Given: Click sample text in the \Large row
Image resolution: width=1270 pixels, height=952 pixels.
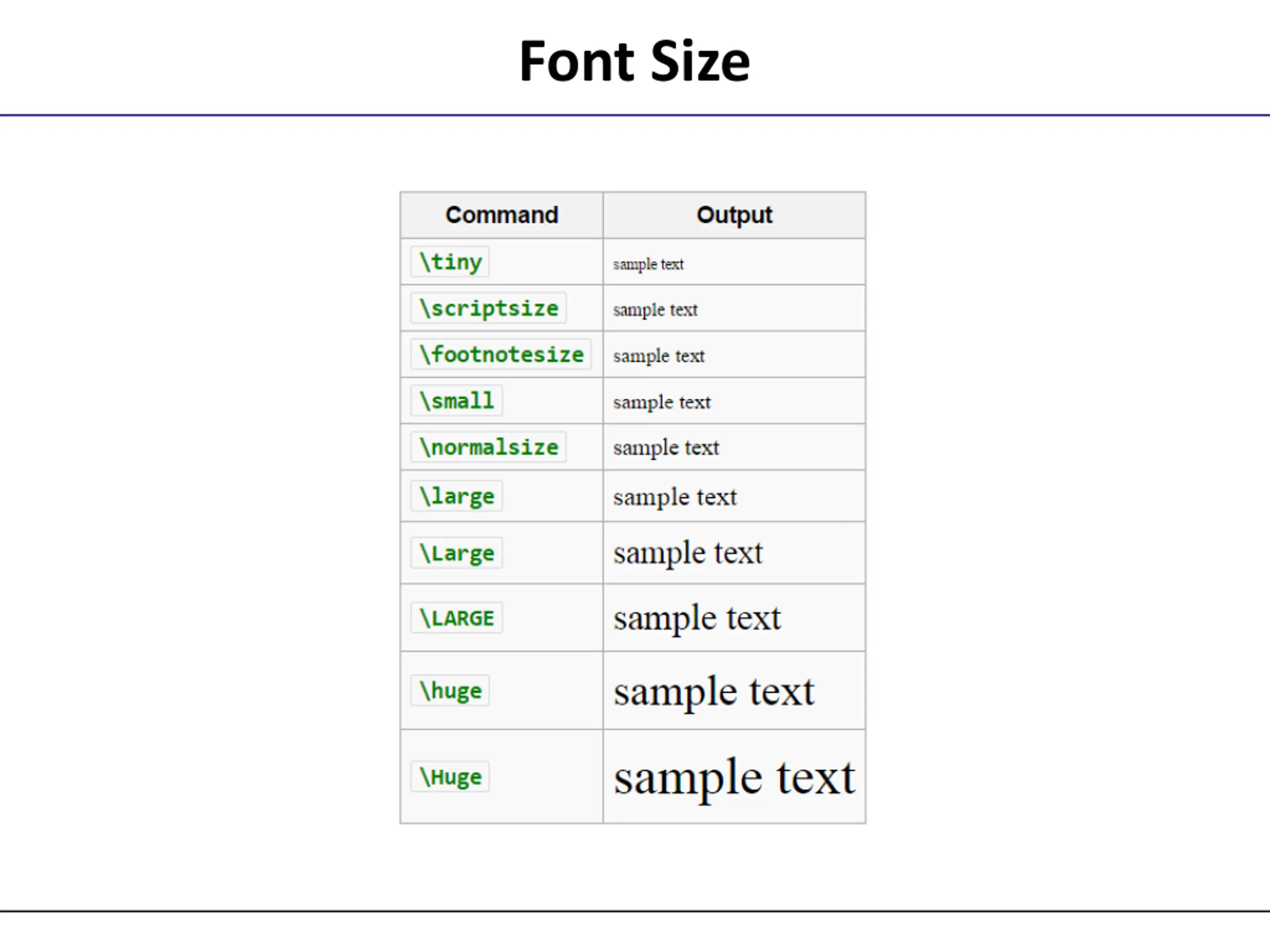Looking at the screenshot, I should (x=688, y=553).
